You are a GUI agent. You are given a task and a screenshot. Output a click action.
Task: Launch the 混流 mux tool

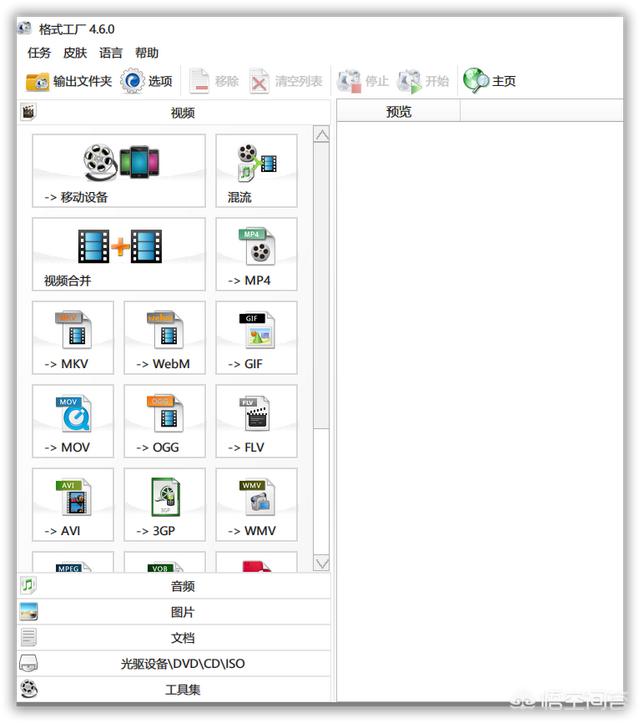click(x=256, y=171)
